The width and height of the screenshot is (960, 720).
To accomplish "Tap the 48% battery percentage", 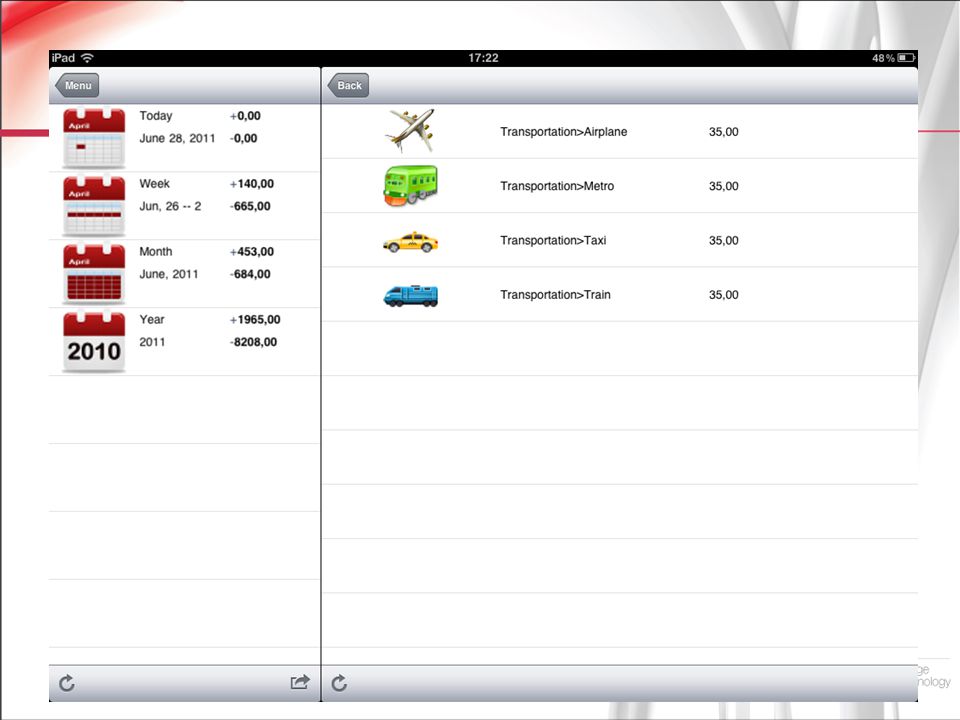I will (883, 58).
